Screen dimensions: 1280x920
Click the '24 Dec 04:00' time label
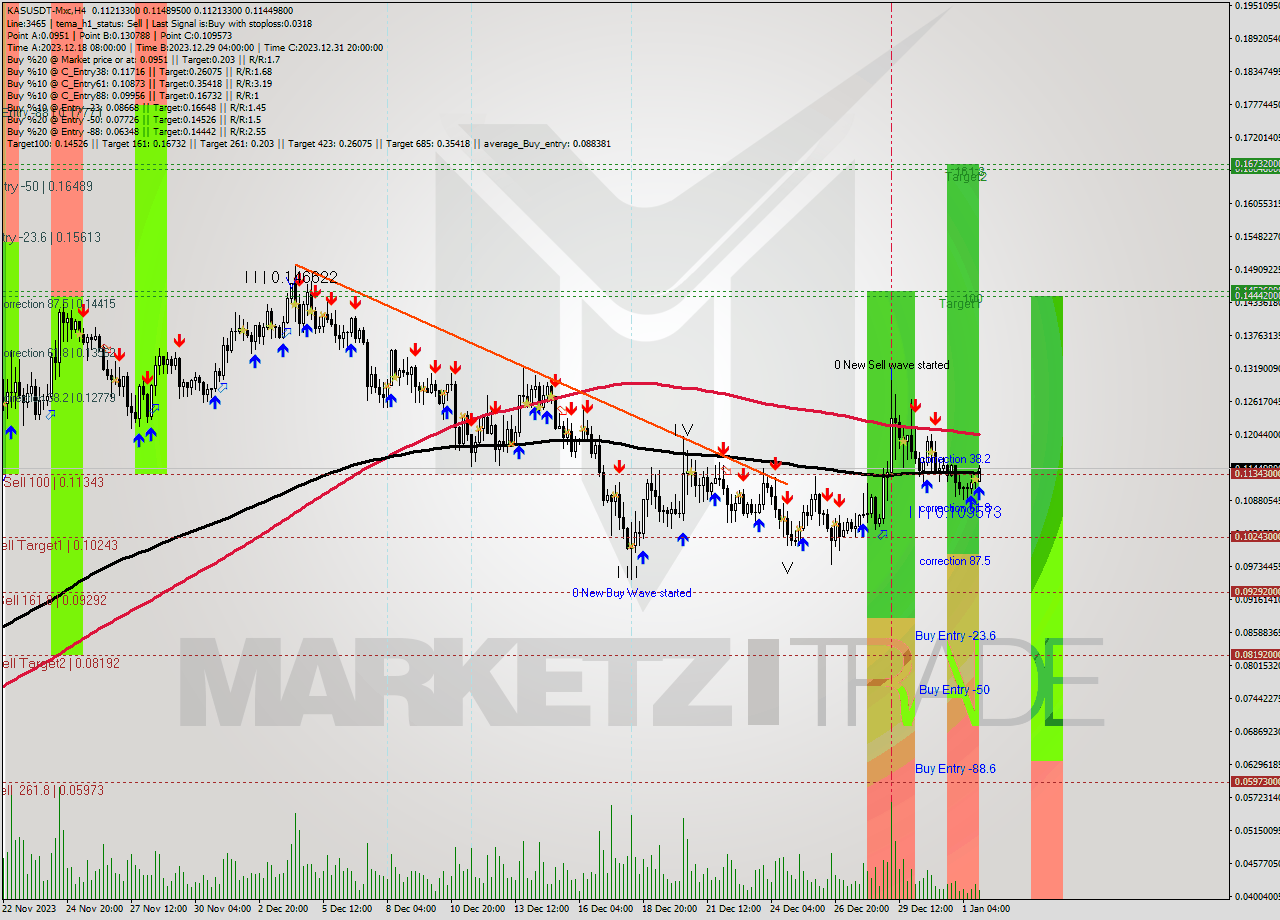tap(797, 909)
